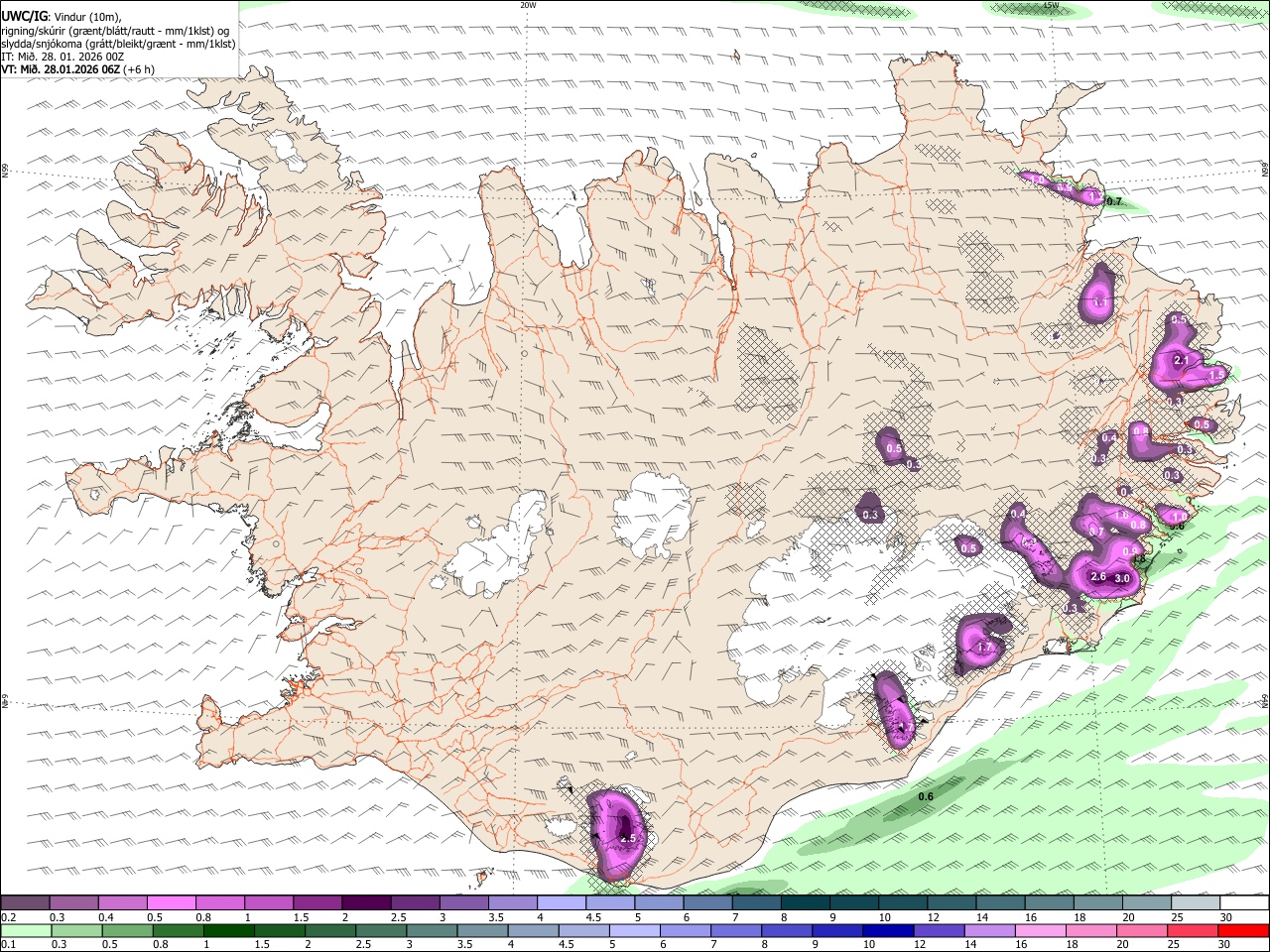Click the bright pink snowfall swatch between 0.5 and 0.8

(171, 902)
